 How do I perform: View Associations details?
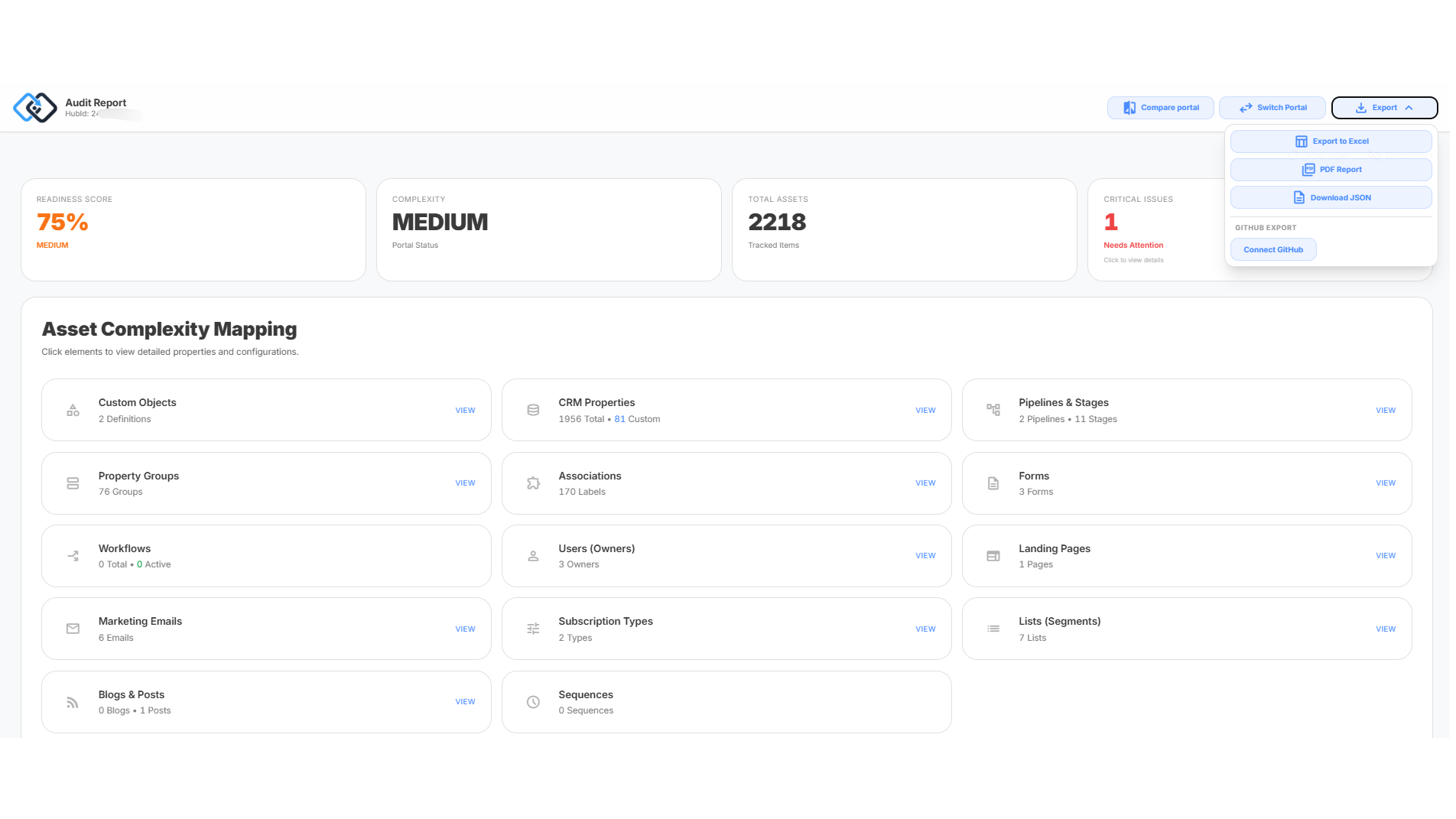coord(925,483)
